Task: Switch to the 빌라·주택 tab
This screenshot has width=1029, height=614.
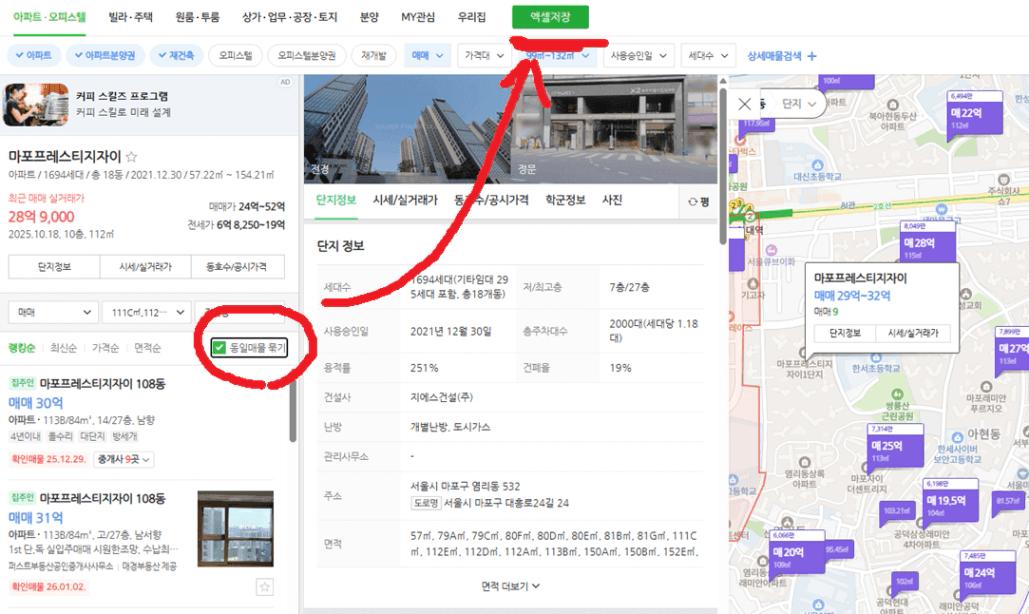Action: pyautogui.click(x=131, y=17)
